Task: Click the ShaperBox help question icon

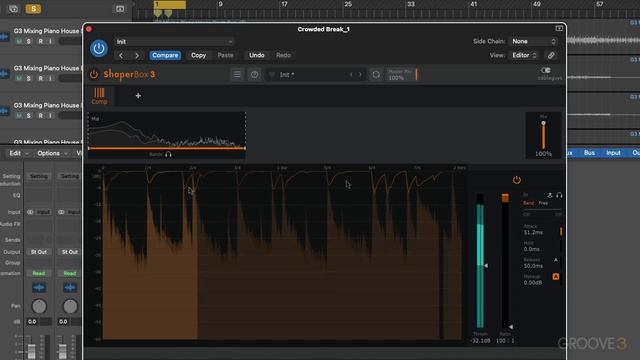Action: pyautogui.click(x=254, y=74)
